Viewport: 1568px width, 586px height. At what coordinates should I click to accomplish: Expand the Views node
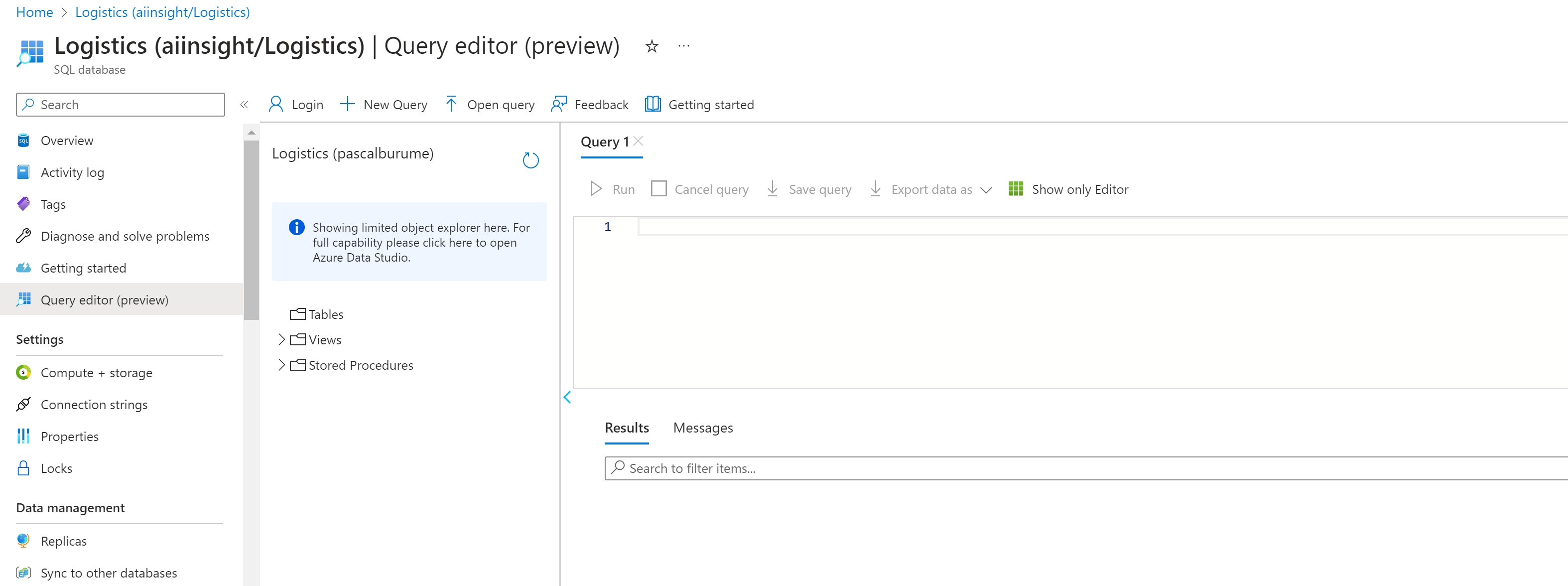pos(281,339)
